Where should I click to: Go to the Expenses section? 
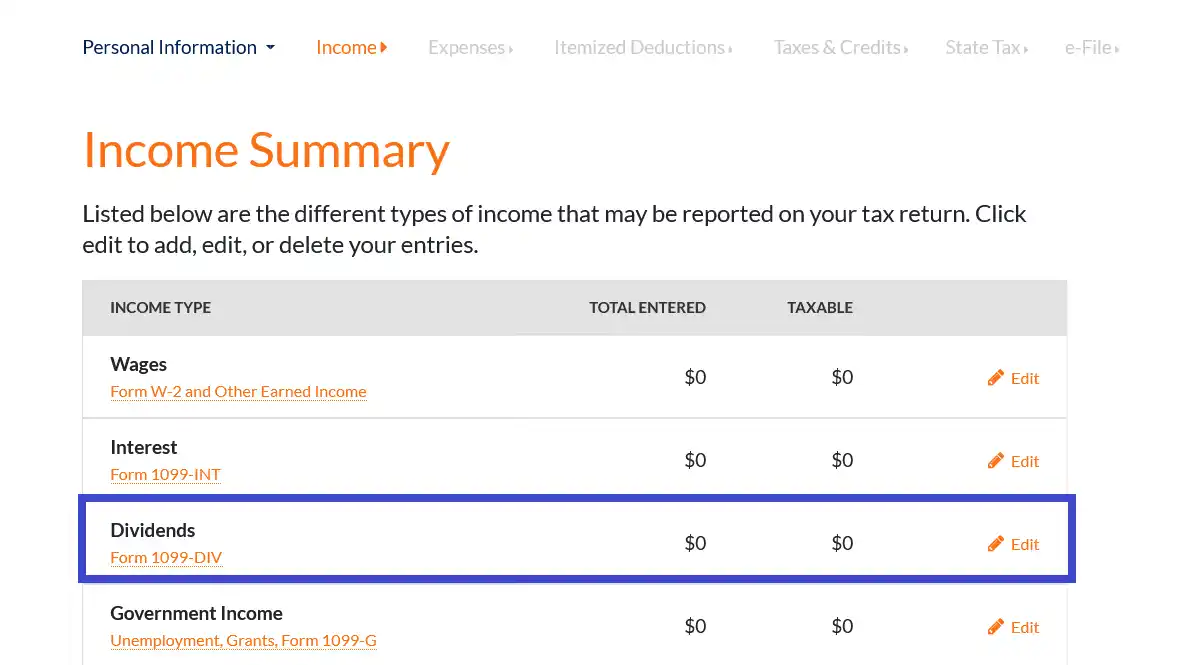(470, 47)
